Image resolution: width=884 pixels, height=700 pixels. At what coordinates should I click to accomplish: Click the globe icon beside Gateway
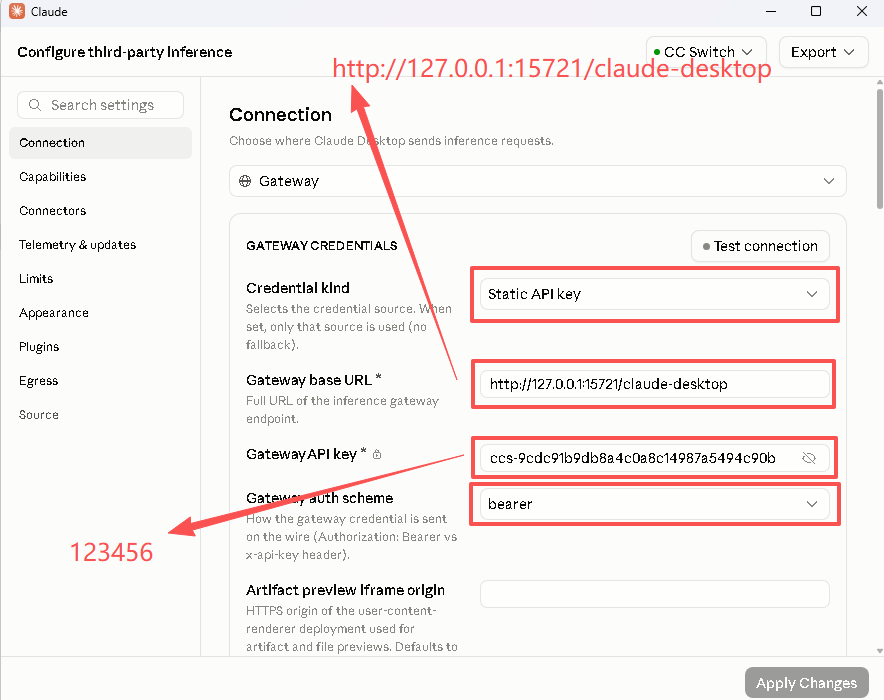click(x=245, y=181)
